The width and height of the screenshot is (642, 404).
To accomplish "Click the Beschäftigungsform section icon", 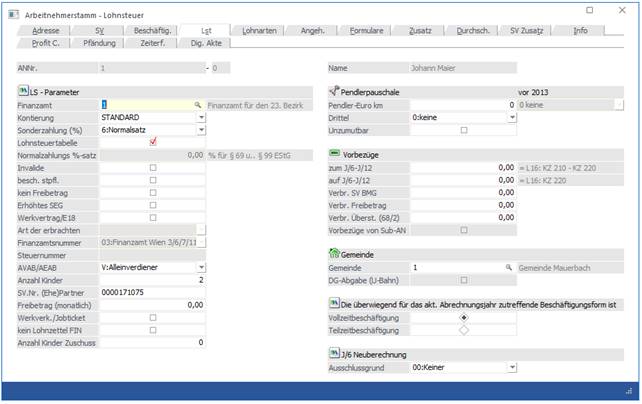I will coord(335,303).
